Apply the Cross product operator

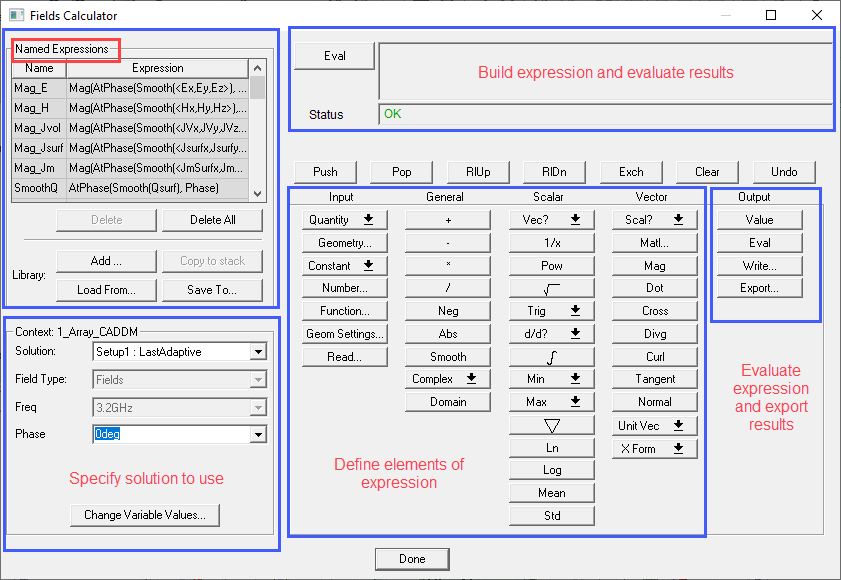tap(655, 310)
